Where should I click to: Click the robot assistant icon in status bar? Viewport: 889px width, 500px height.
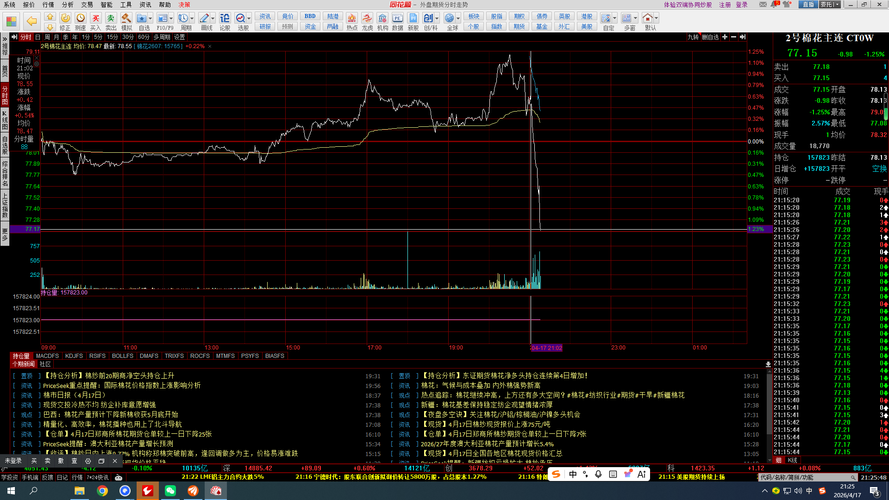[118, 477]
